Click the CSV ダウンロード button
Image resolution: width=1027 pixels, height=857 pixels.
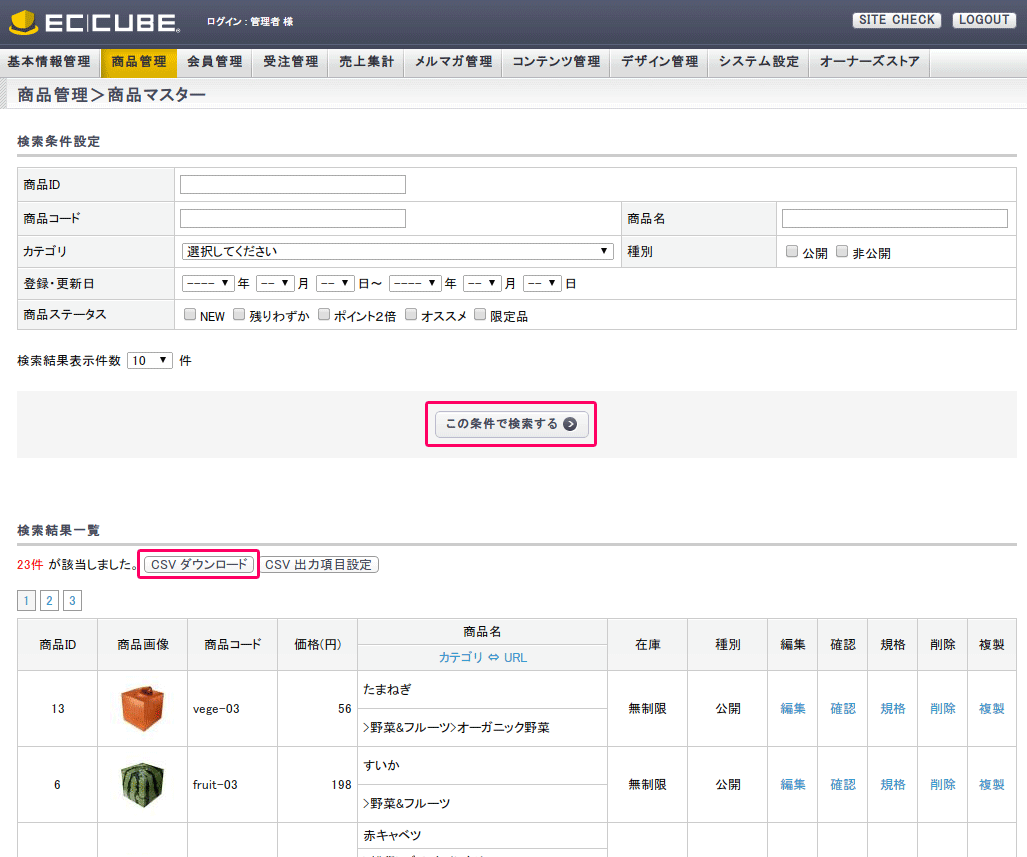point(198,565)
